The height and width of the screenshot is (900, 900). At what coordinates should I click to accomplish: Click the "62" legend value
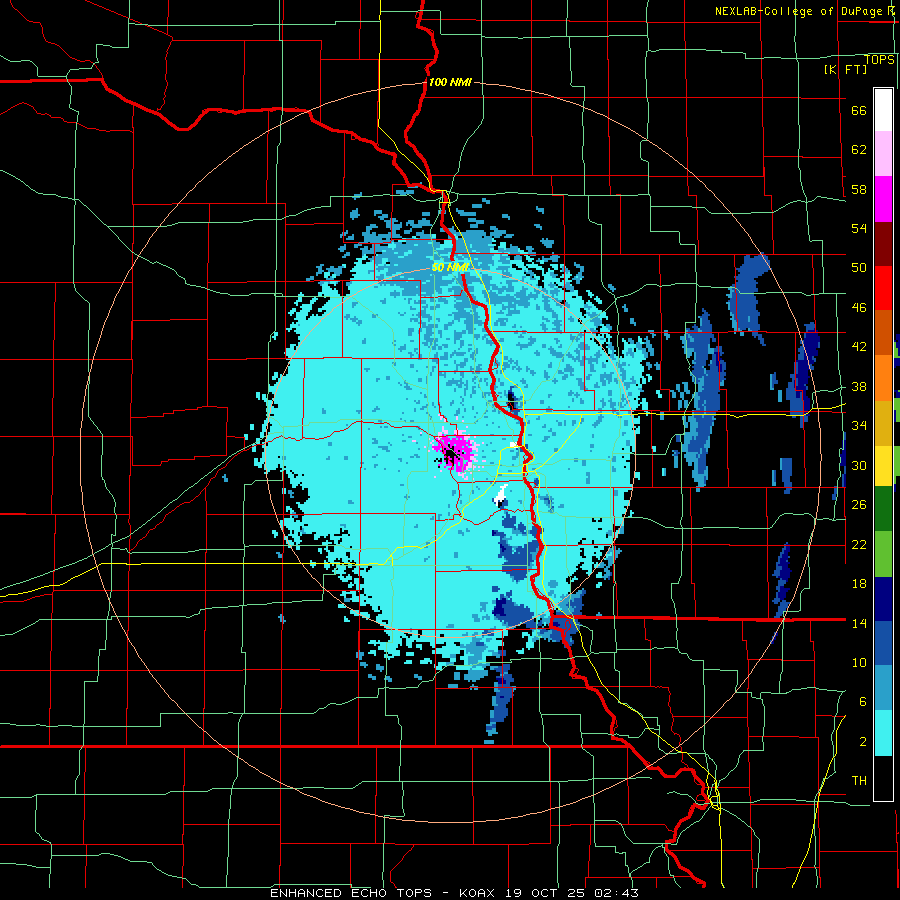(x=859, y=149)
